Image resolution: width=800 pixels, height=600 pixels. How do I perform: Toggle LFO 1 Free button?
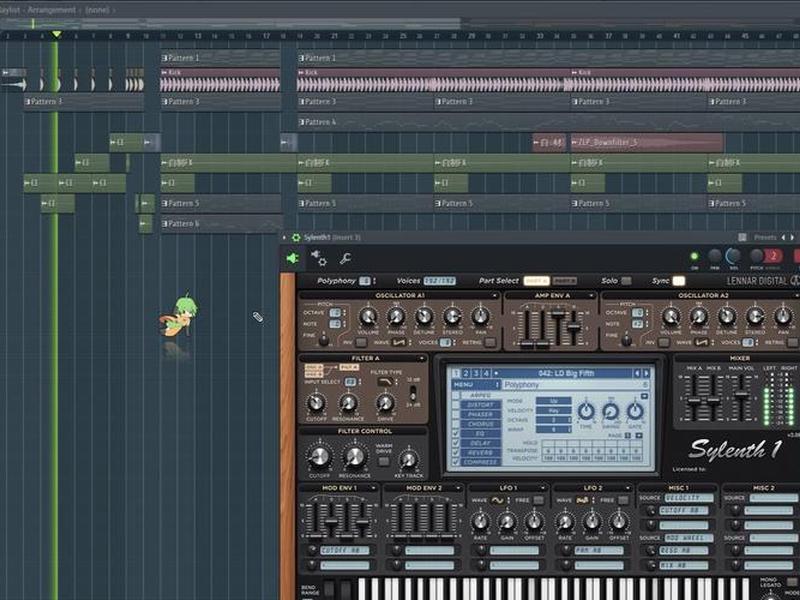coord(538,501)
